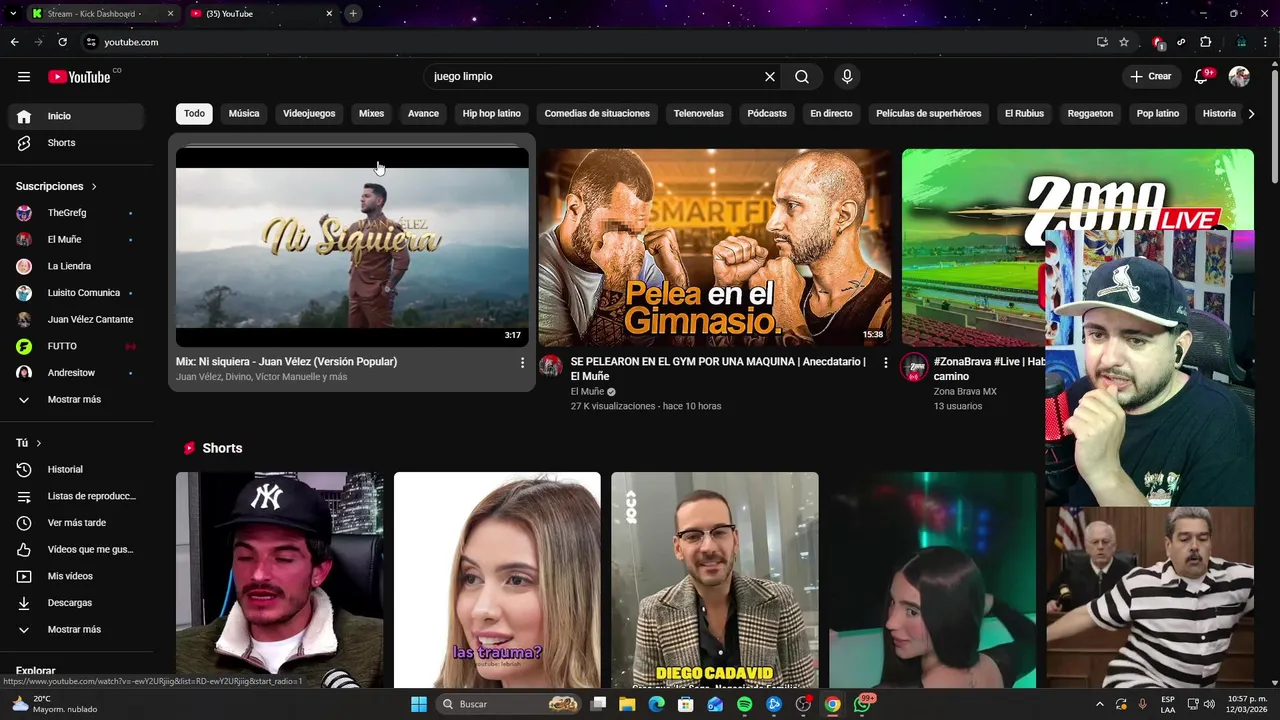Open Ver más tarde list
This screenshot has width=1280, height=720.
pyautogui.click(x=78, y=523)
